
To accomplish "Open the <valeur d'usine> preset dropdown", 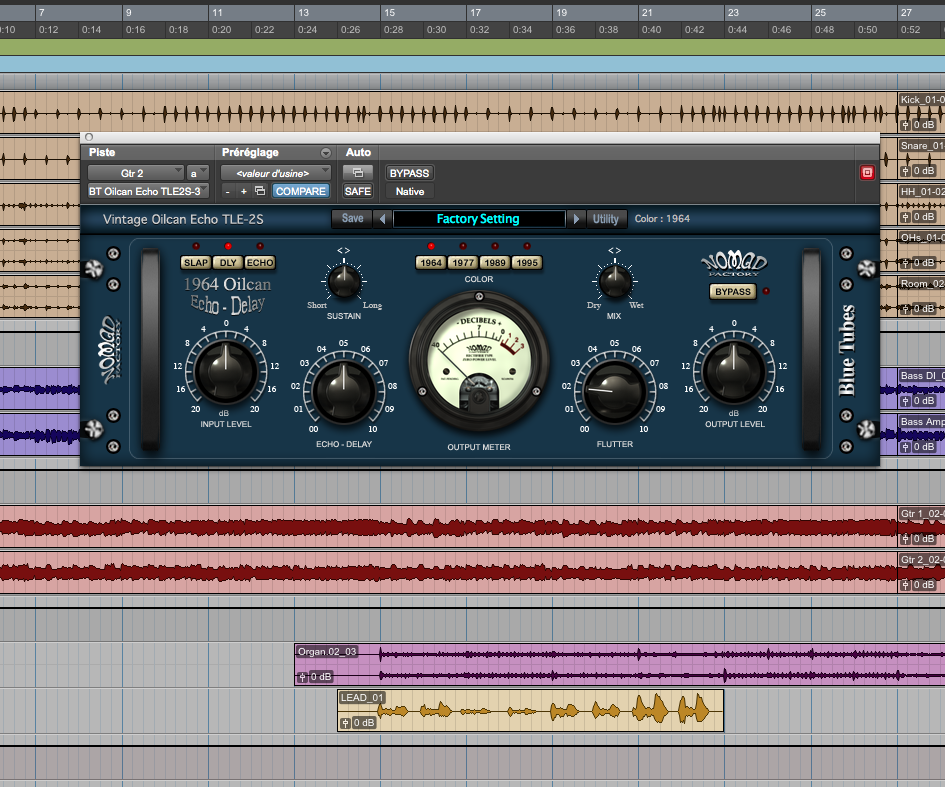I will [x=275, y=173].
